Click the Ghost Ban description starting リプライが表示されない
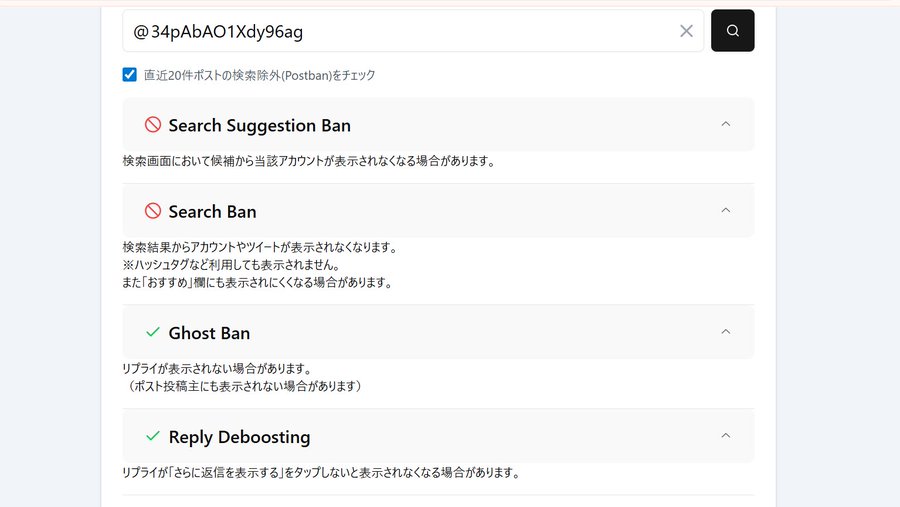 [x=217, y=368]
